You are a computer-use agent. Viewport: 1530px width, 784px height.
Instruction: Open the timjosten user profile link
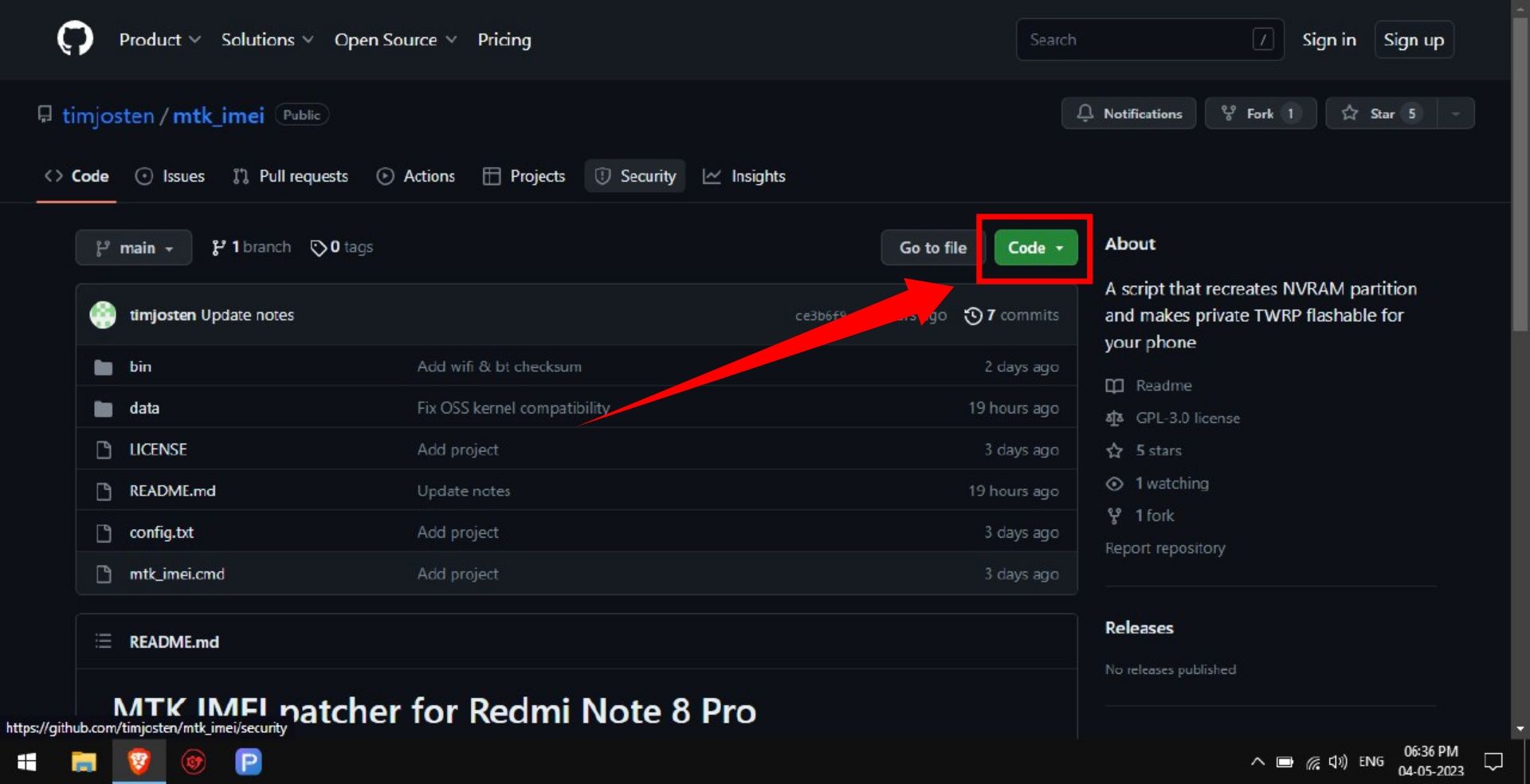[108, 116]
